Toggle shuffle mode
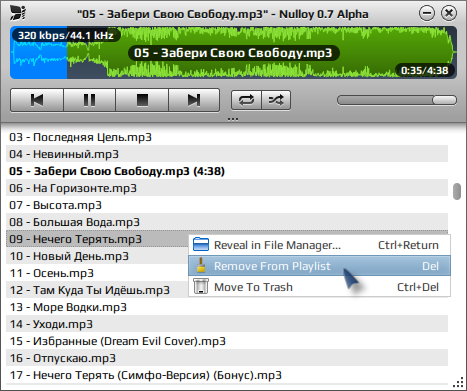The image size is (467, 391). pyautogui.click(x=276, y=100)
